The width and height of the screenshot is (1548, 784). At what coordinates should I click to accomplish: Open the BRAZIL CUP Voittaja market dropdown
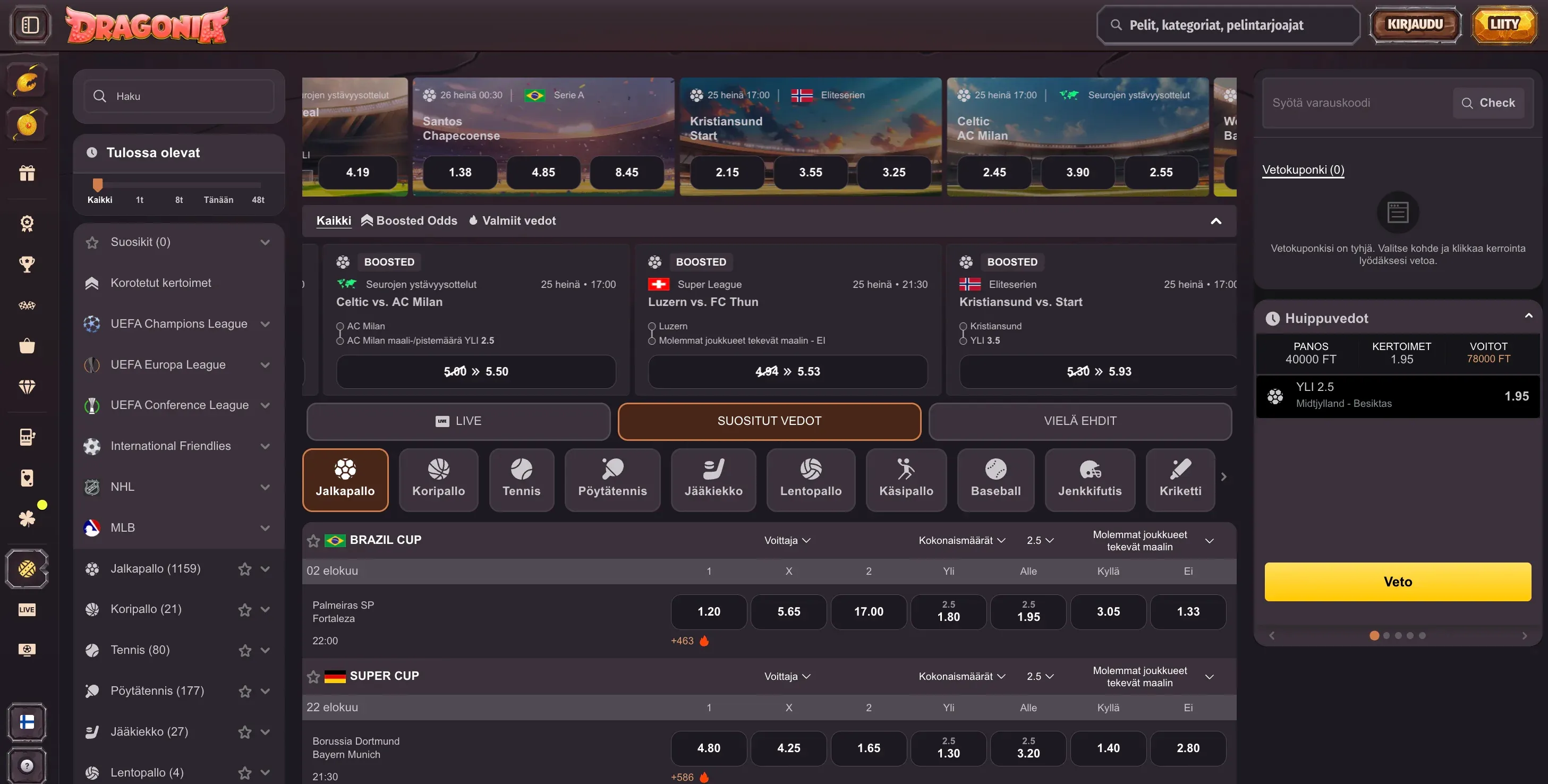[787, 540]
